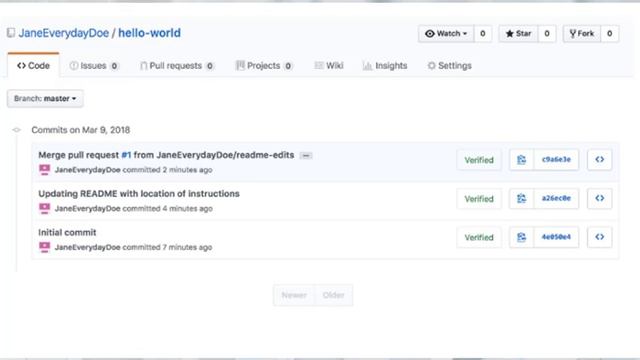This screenshot has width=640, height=360.
Task: Click Verified badge on commit a26ec0e
Action: [x=479, y=199]
